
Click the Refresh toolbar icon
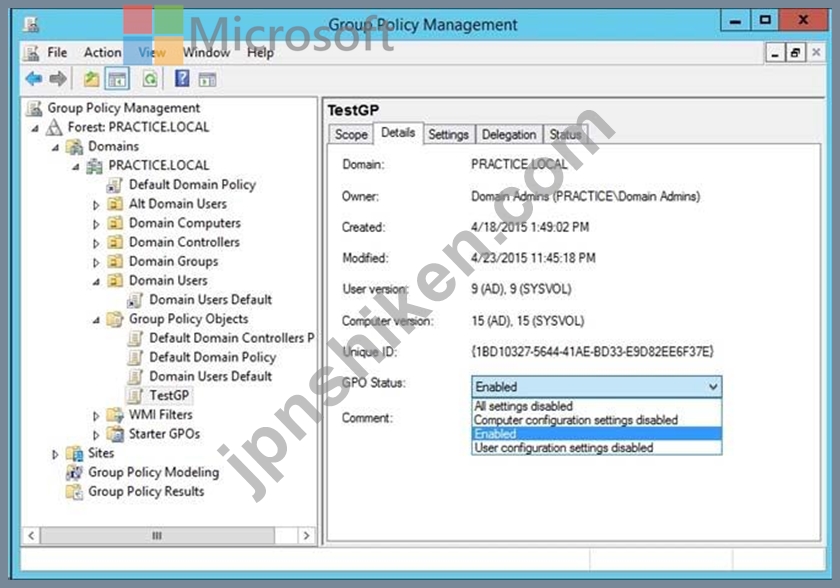[x=150, y=79]
